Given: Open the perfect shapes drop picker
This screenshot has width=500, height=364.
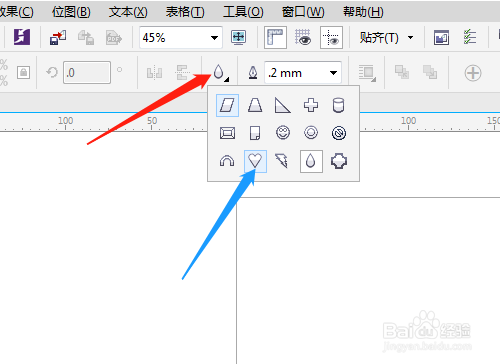Looking at the screenshot, I should coord(220,72).
